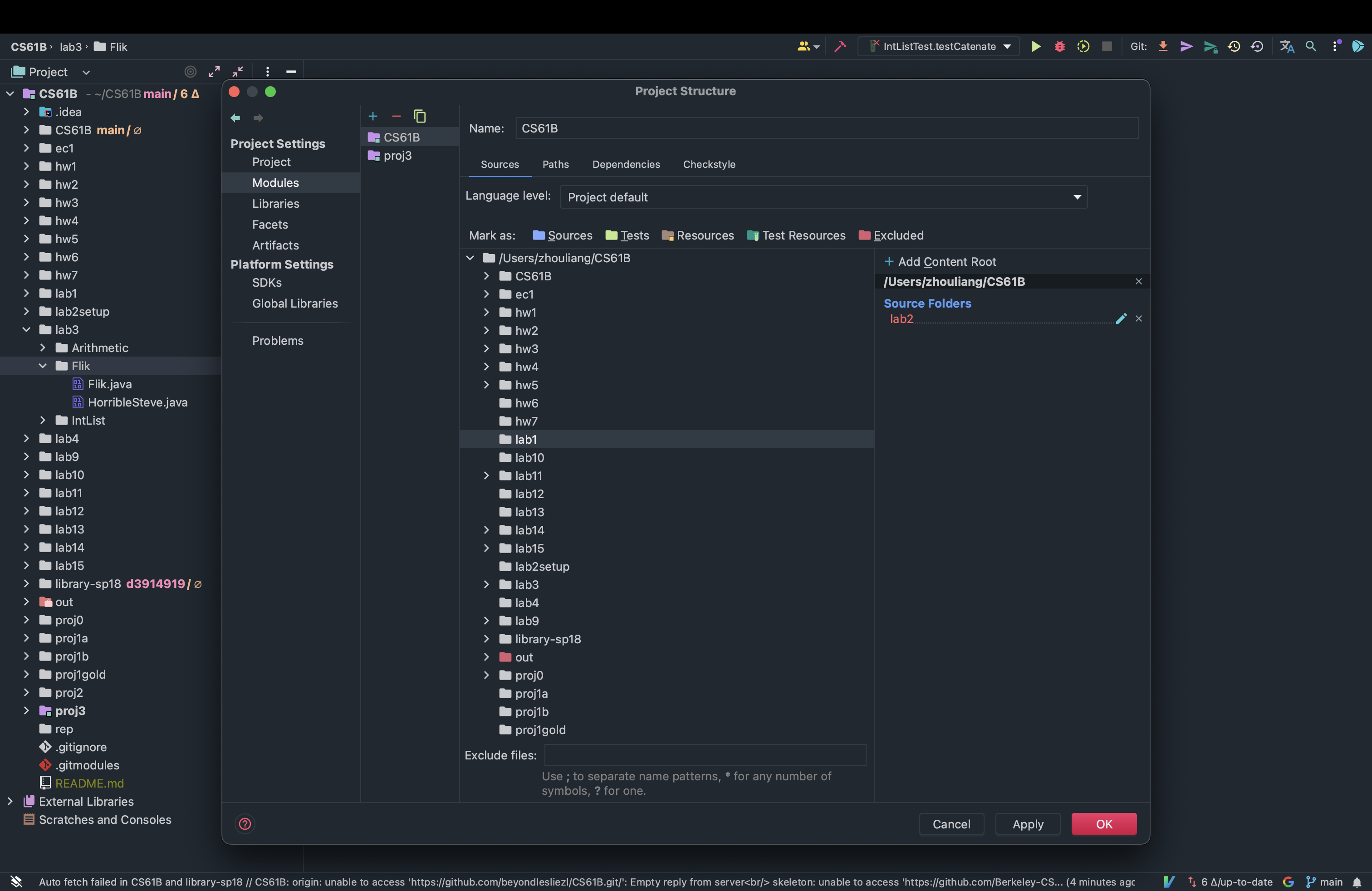Mark selected folder as Tests
Image resolution: width=1372 pixels, height=891 pixels.
pos(627,235)
